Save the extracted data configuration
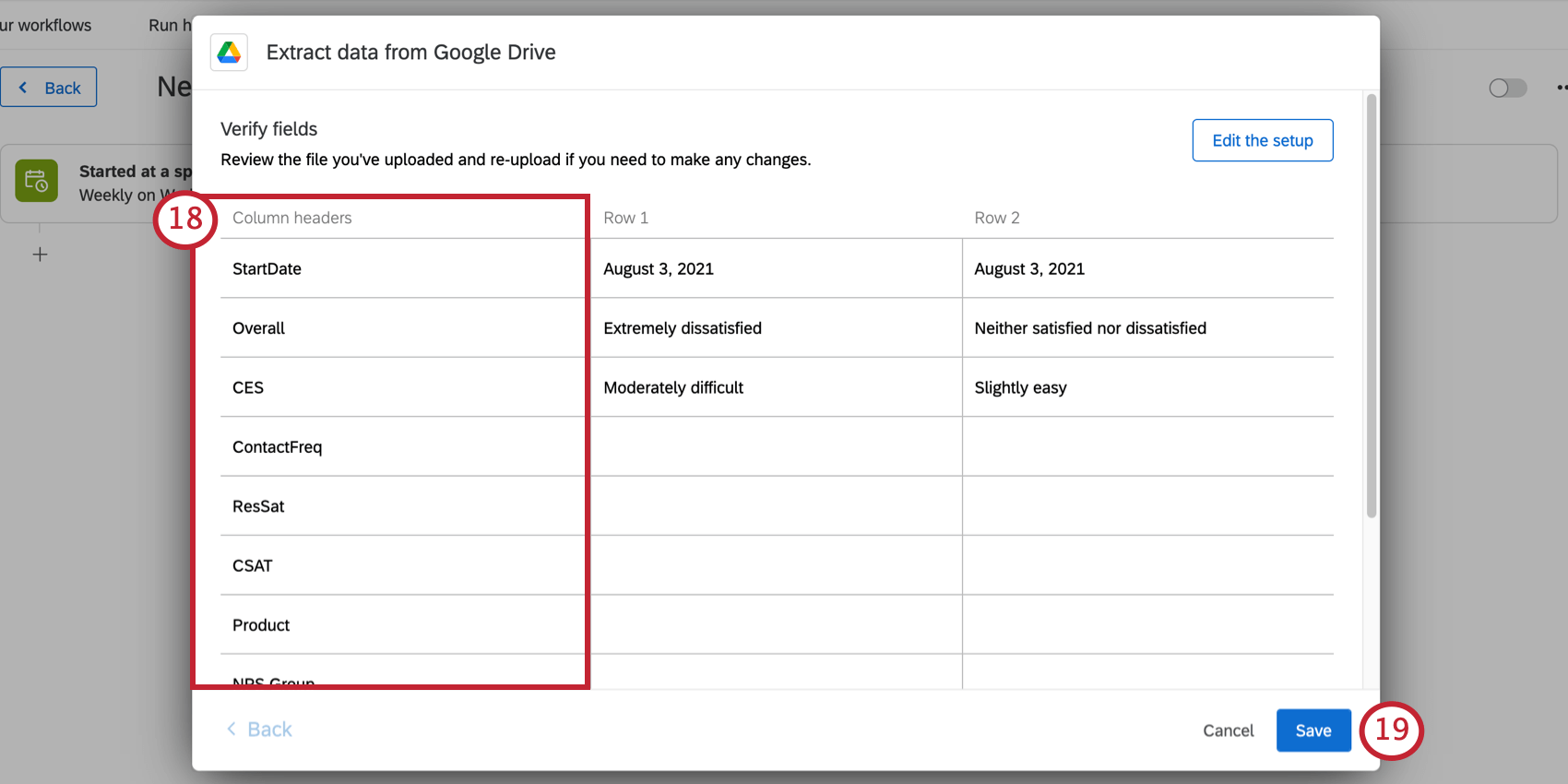Viewport: 1568px width, 784px height. coord(1313,731)
